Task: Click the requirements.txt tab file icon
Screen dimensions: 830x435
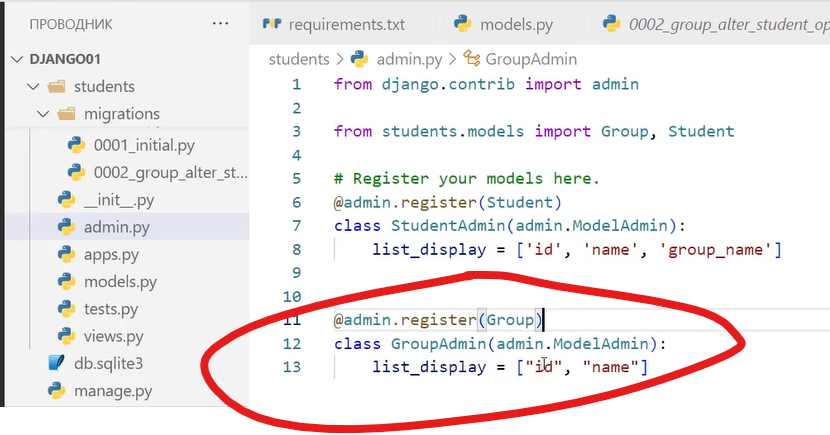Action: click(270, 23)
